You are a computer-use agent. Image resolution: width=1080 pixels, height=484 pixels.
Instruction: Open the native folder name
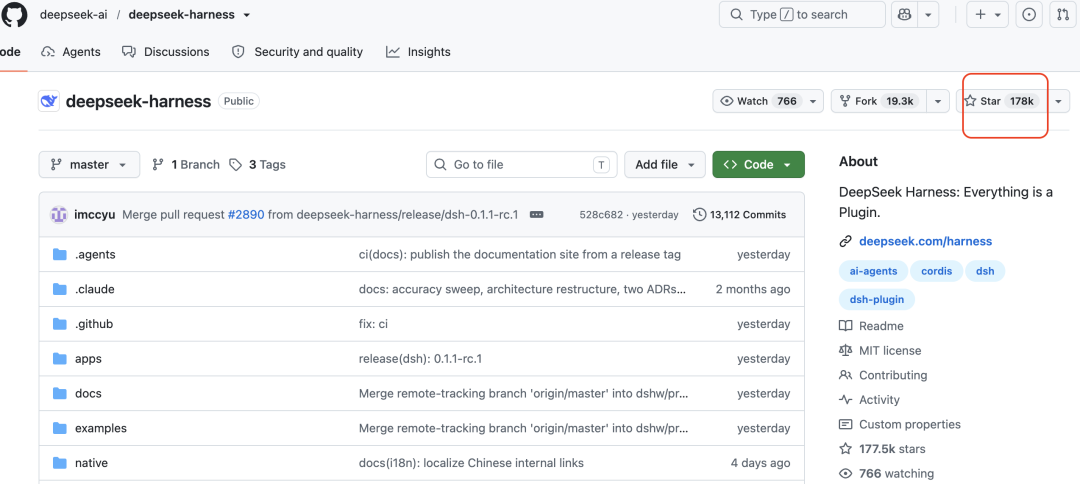tap(92, 463)
